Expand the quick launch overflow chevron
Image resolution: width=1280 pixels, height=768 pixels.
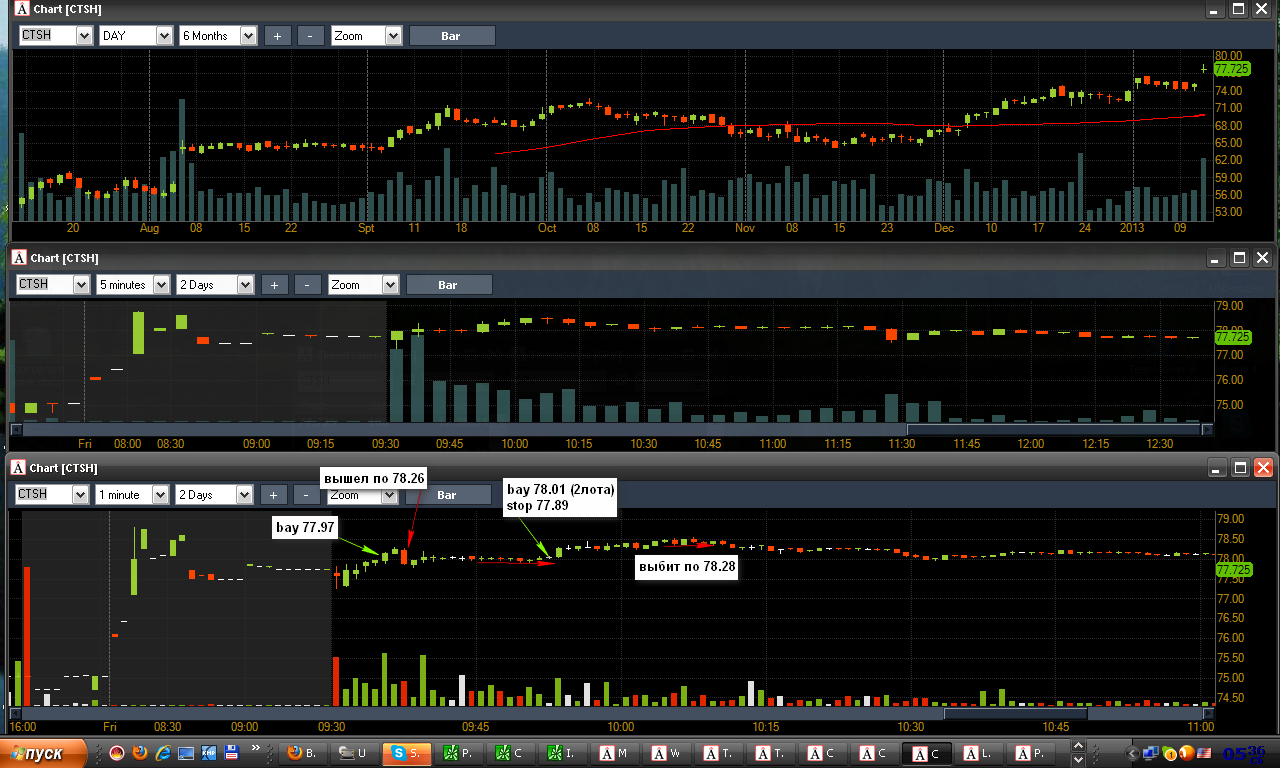click(256, 748)
